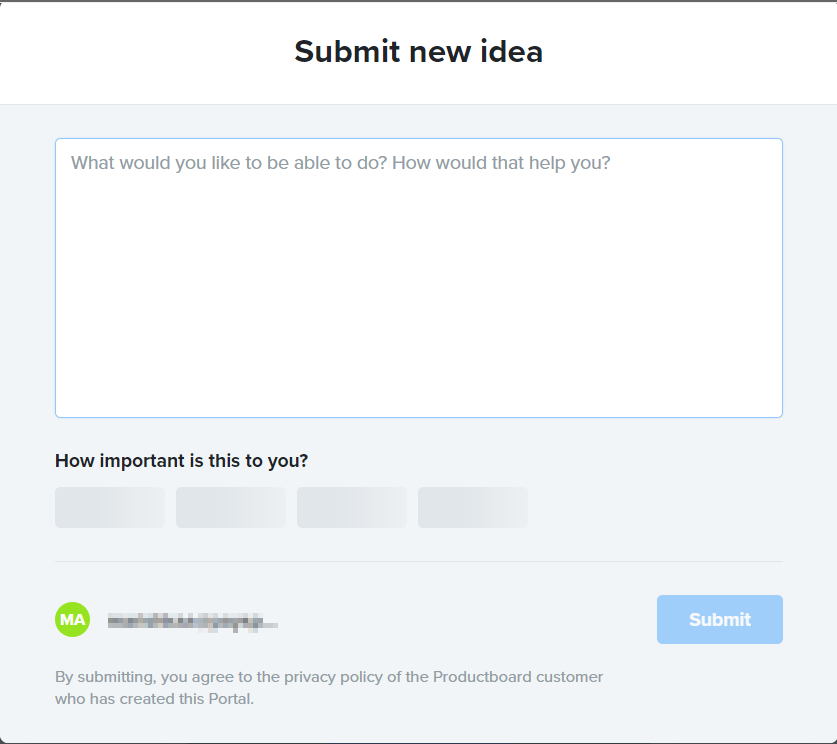Click the "How would that help you?" placeholder text
The height and width of the screenshot is (744, 837).
click(x=501, y=162)
